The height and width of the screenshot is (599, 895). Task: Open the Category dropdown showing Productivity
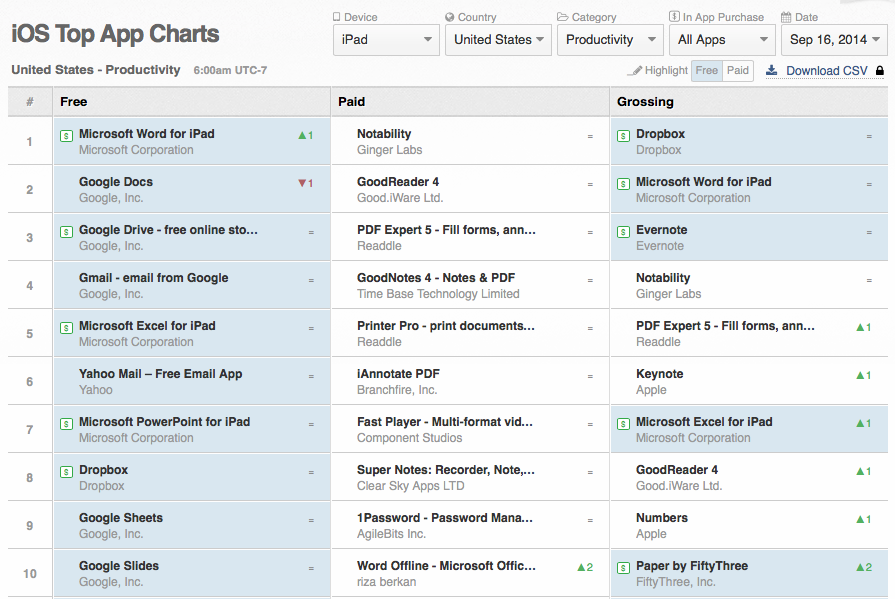coord(610,40)
